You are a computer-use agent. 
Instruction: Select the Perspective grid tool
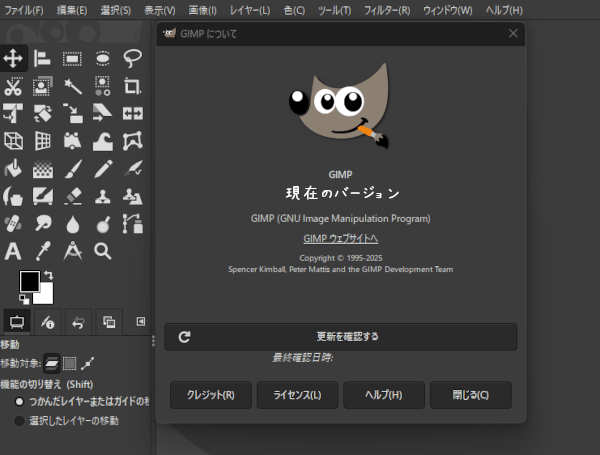(42, 141)
